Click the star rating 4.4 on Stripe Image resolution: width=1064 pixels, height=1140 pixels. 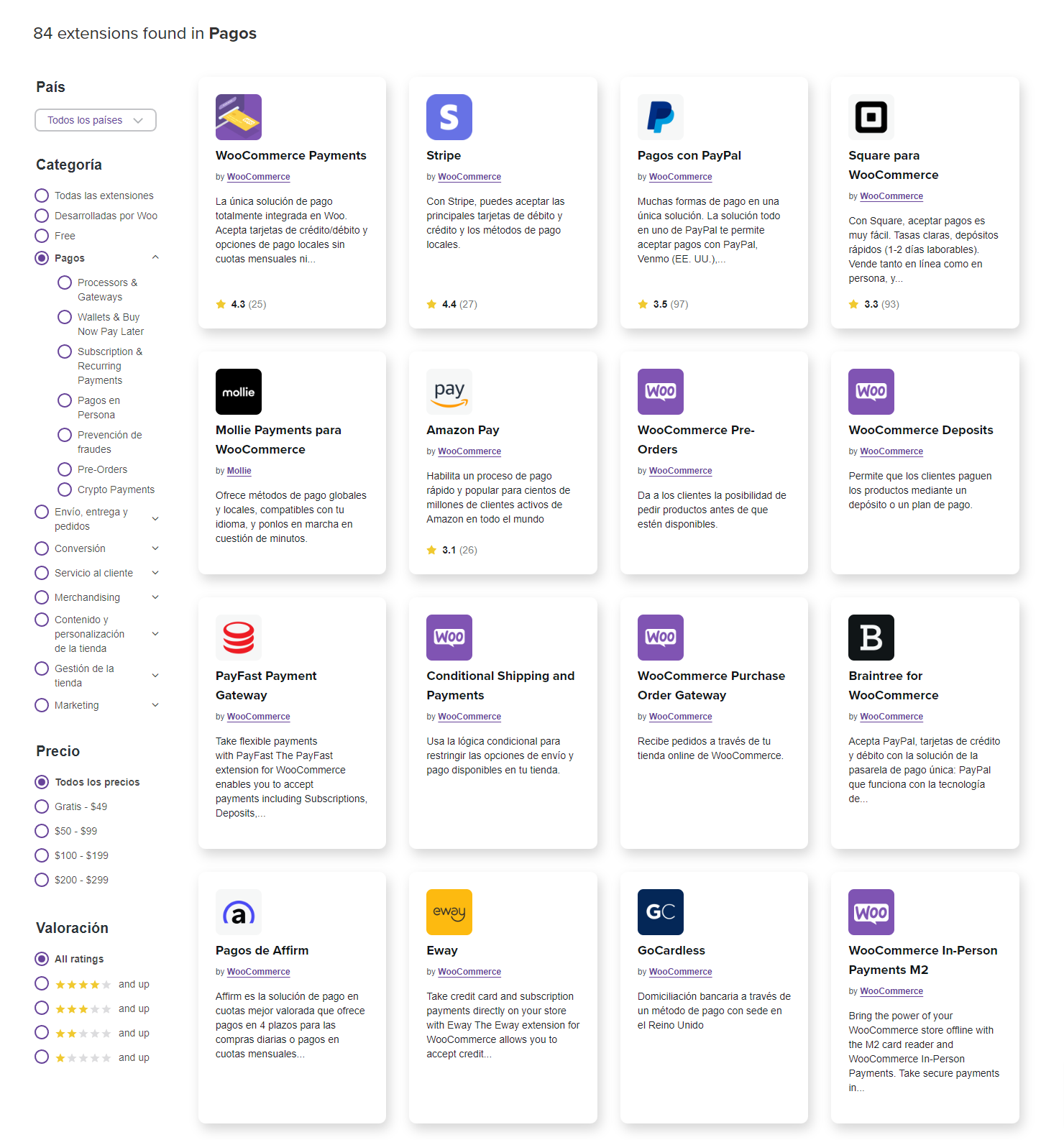[451, 304]
